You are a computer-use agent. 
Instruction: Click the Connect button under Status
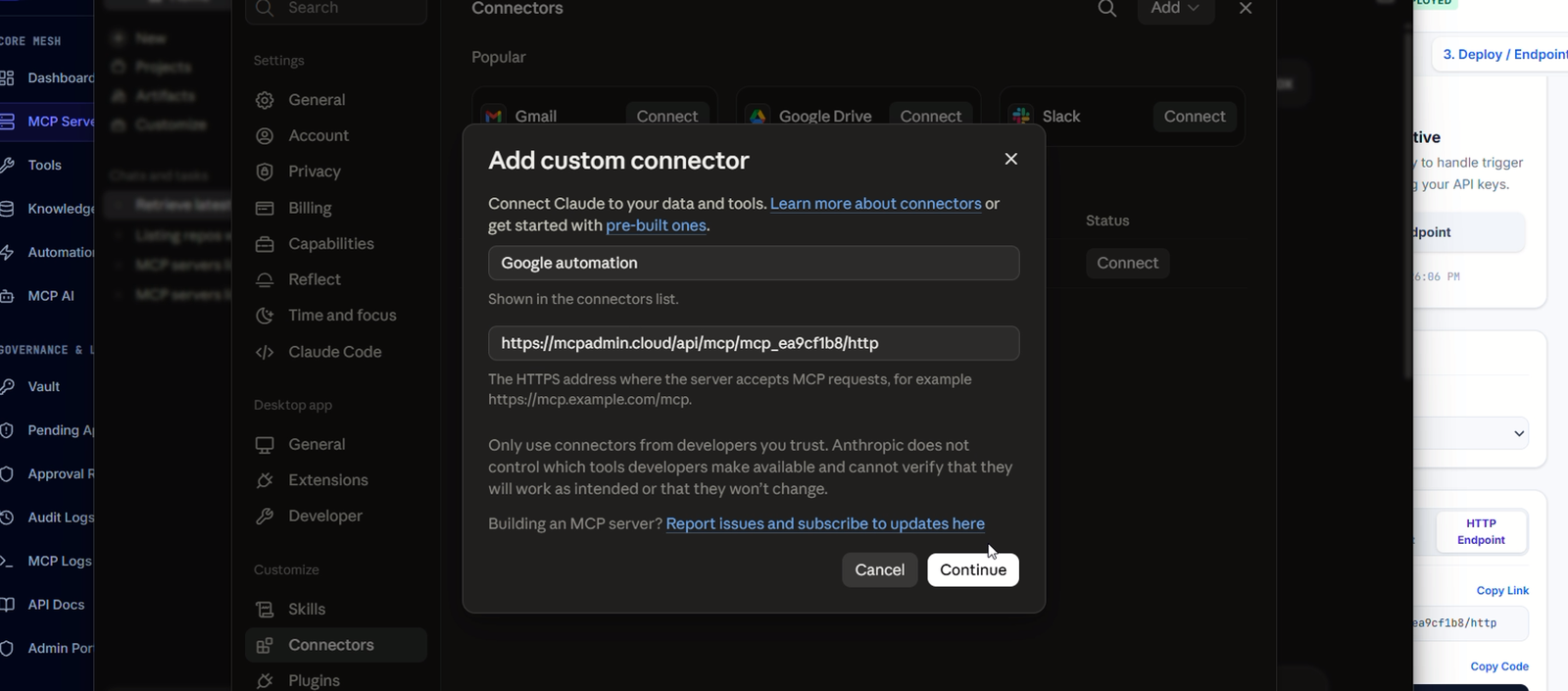(x=1127, y=263)
